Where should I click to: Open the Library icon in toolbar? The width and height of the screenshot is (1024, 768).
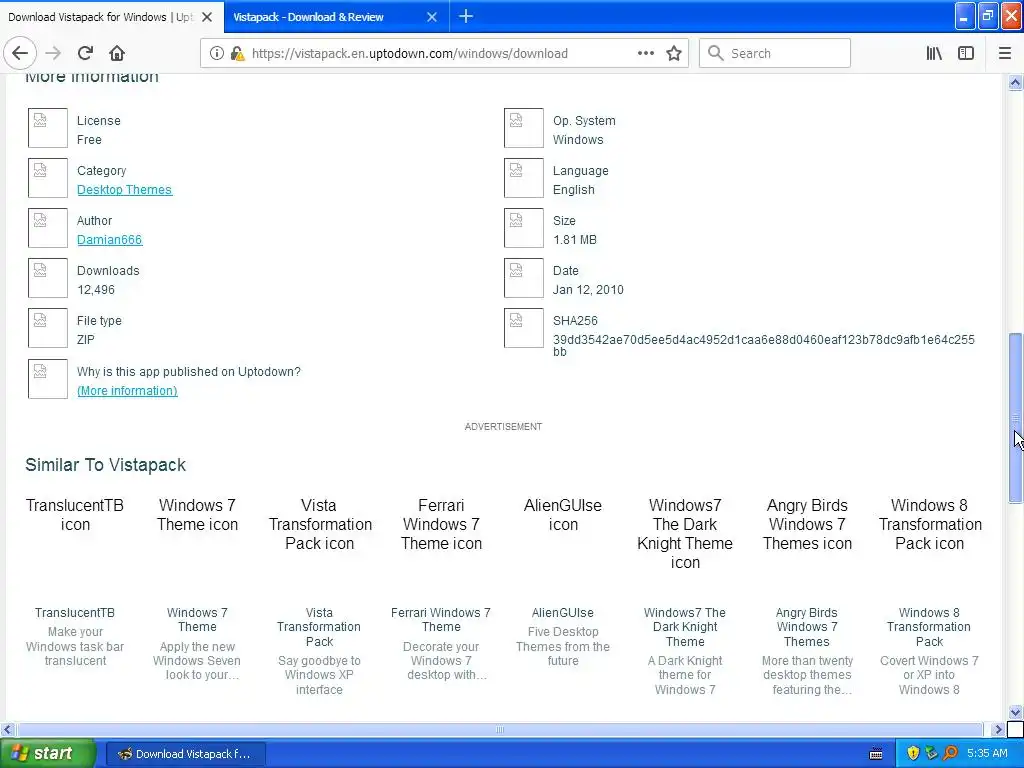pos(934,53)
